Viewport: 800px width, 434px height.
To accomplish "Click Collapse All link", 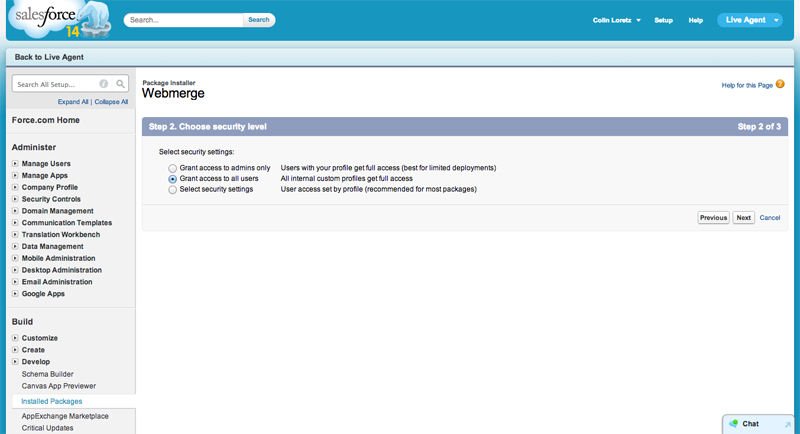I will click(x=111, y=102).
